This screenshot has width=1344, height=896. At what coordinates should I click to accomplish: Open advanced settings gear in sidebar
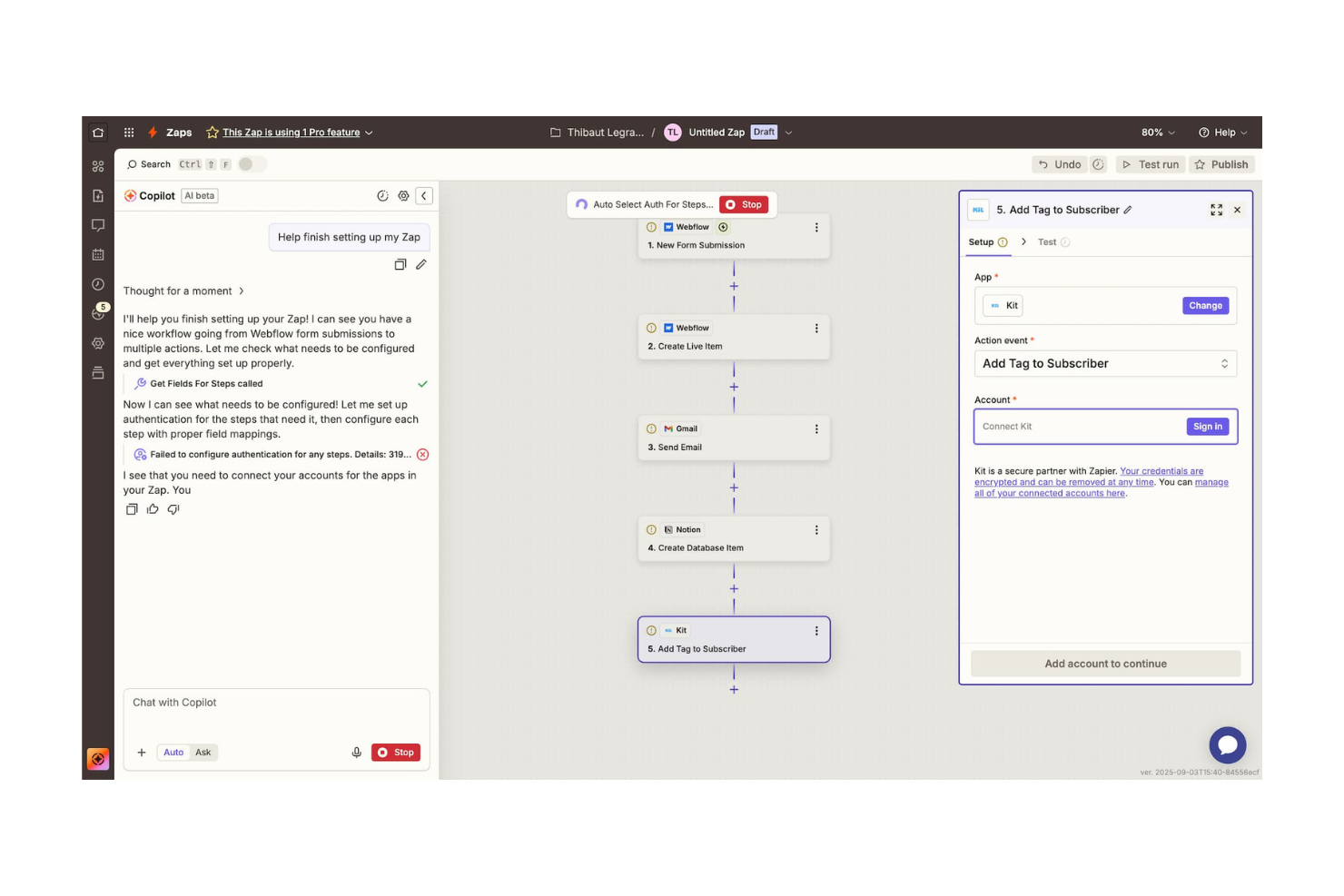(98, 343)
